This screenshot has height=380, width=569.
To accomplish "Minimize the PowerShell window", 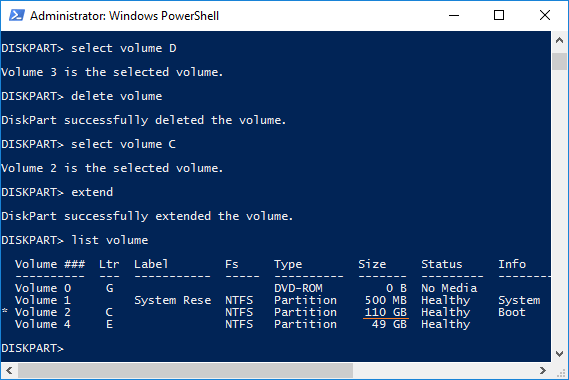I will point(454,15).
